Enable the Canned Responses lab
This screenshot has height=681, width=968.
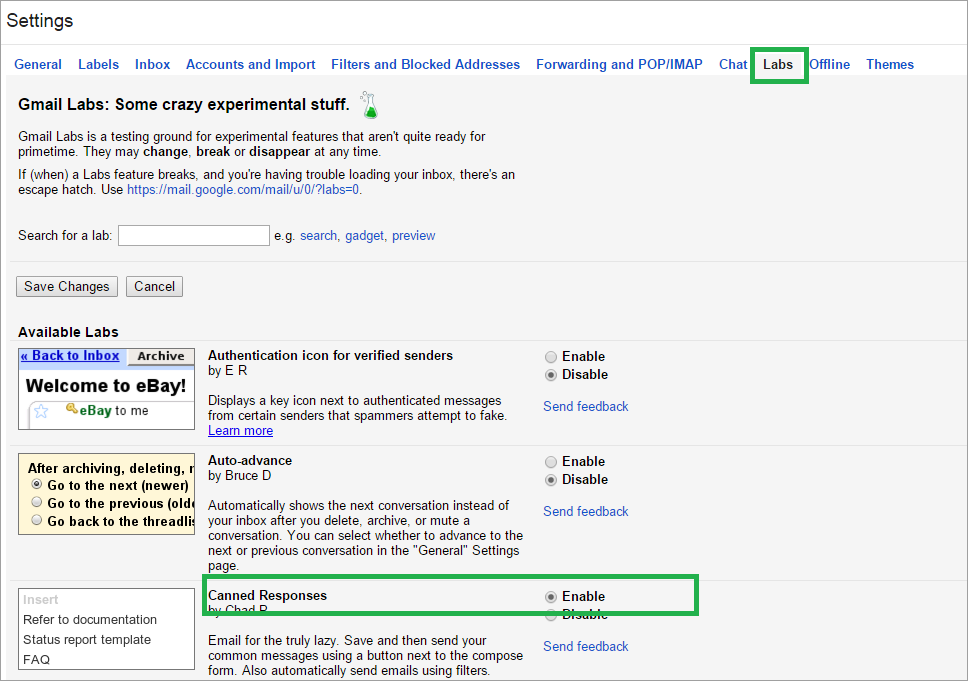coord(551,596)
